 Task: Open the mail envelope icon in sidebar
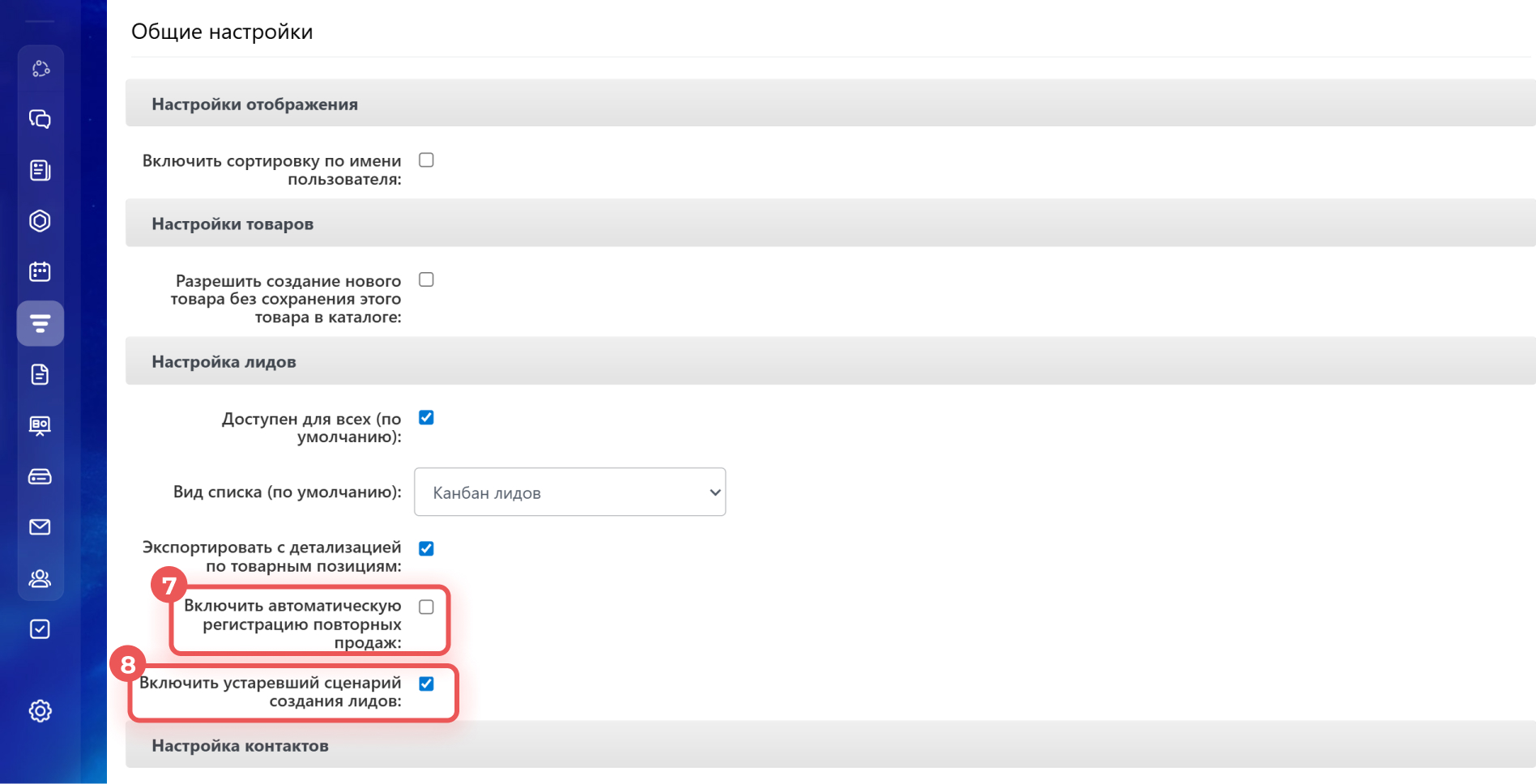point(40,527)
